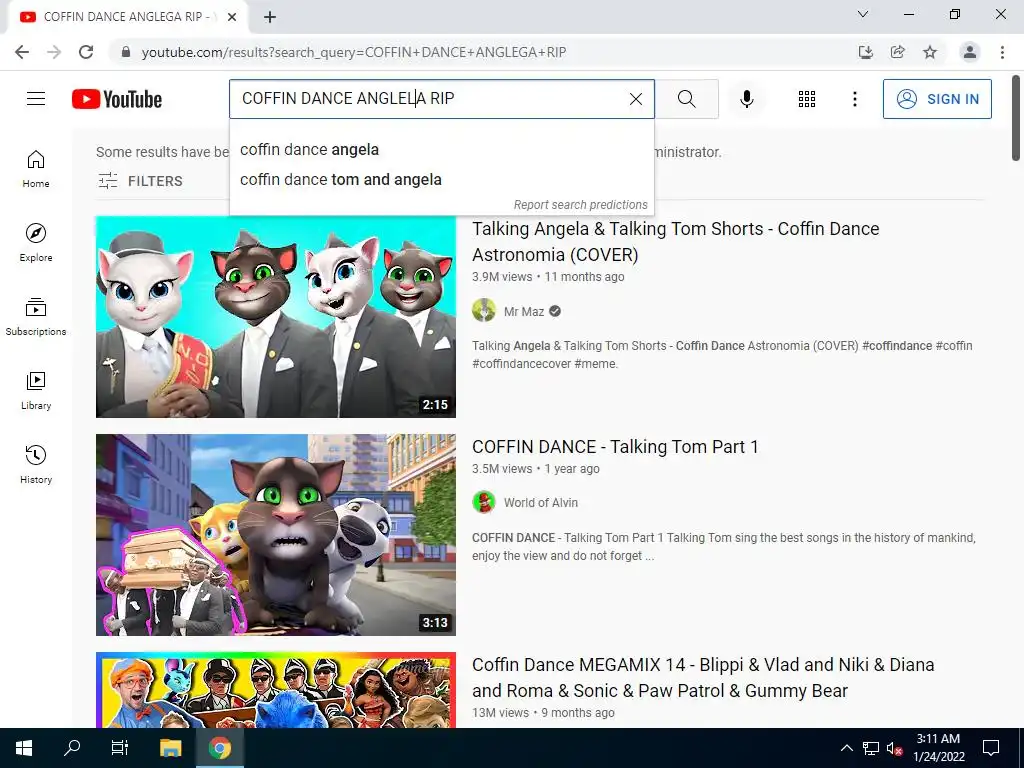Click the install app icon in address bar
The image size is (1024, 768).
coord(866,52)
